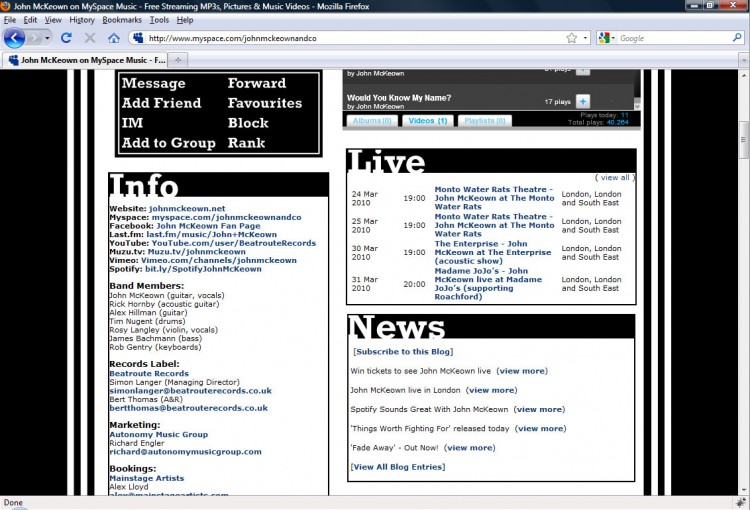Open the Mainstage Artists link

click(x=146, y=478)
